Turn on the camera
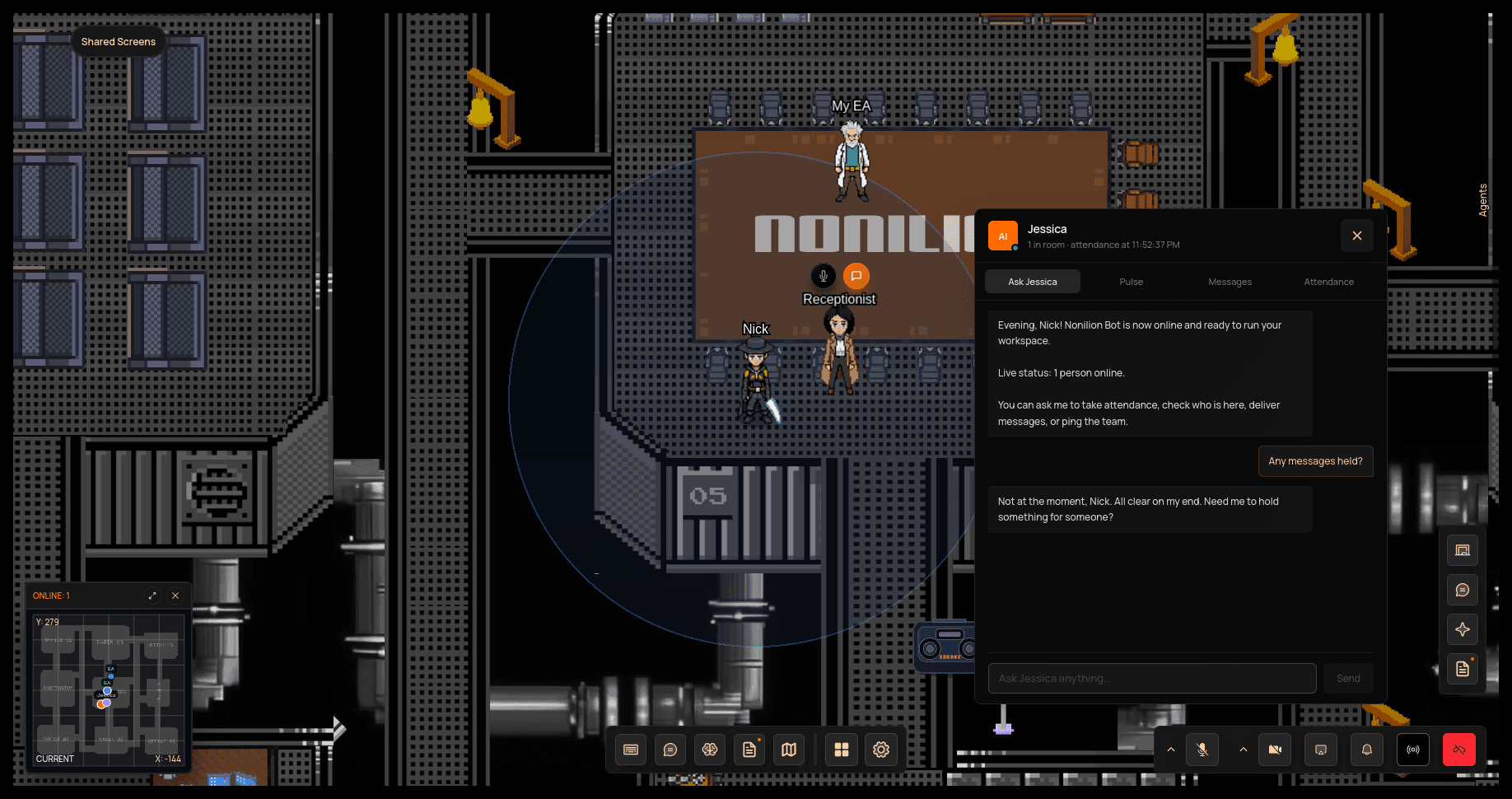 1275,750
